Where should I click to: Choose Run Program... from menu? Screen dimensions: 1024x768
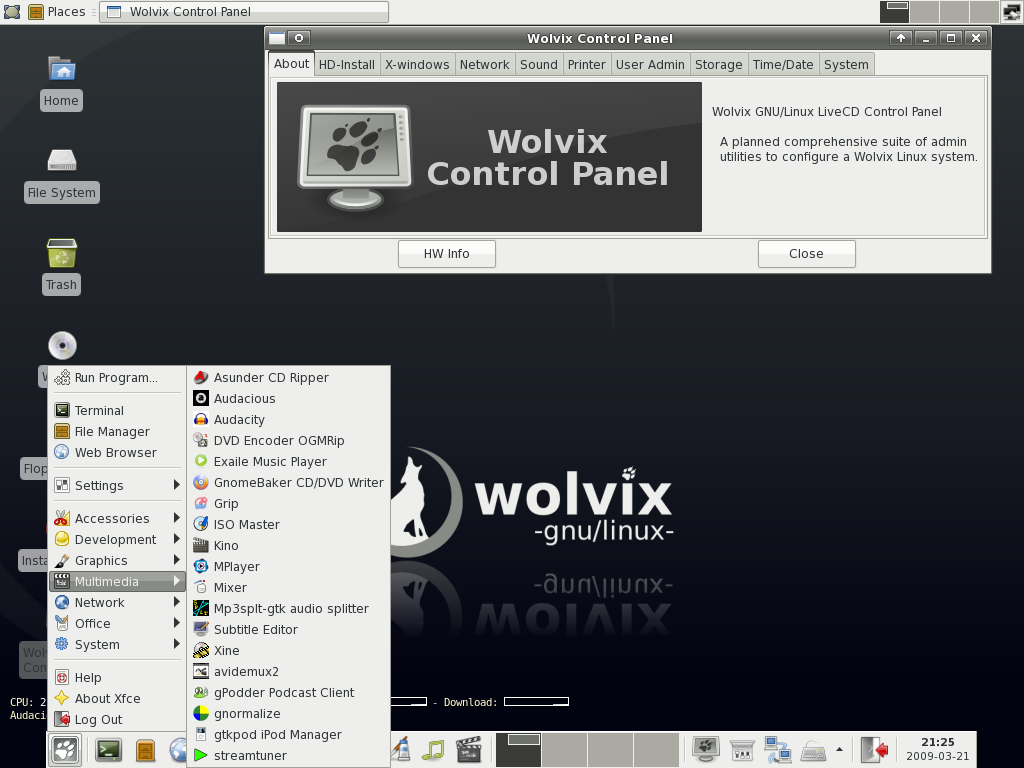[x=118, y=377]
